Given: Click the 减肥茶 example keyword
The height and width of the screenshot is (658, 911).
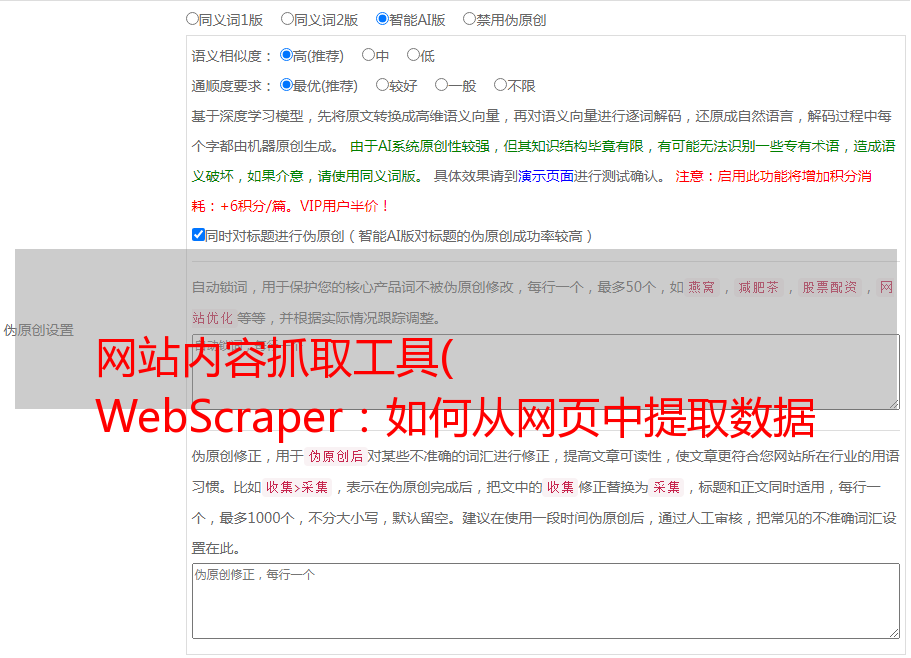Looking at the screenshot, I should [758, 287].
